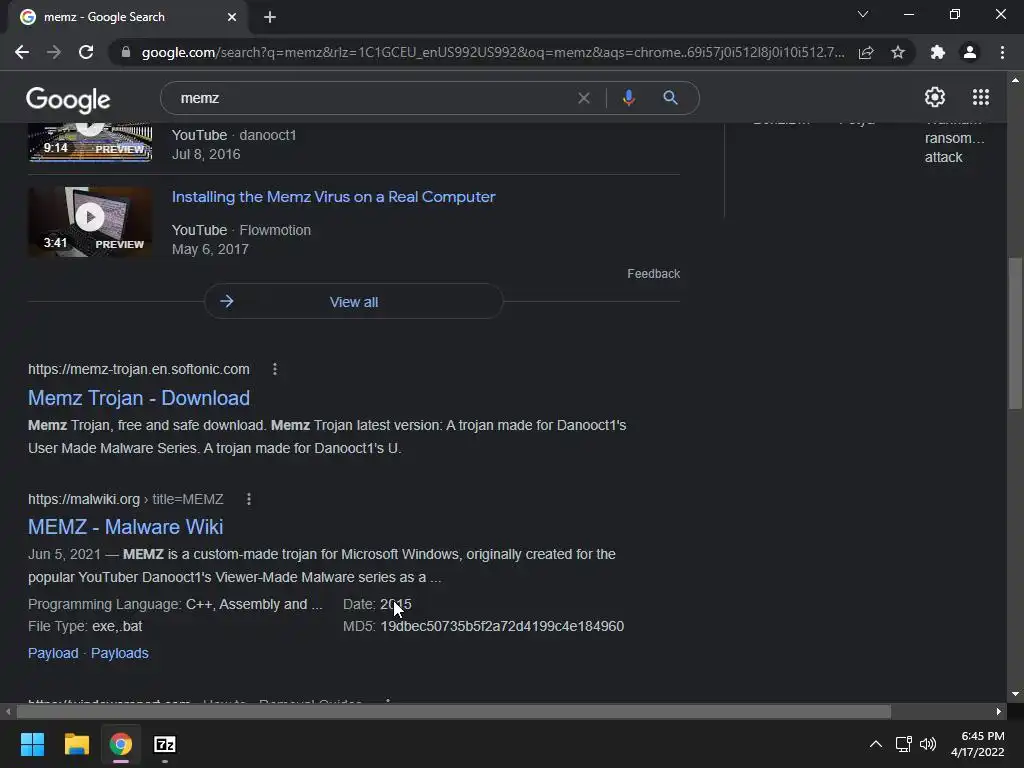Open the MEMZ - Malware Wiki result
Viewport: 1024px width, 768px height.
[x=125, y=526]
